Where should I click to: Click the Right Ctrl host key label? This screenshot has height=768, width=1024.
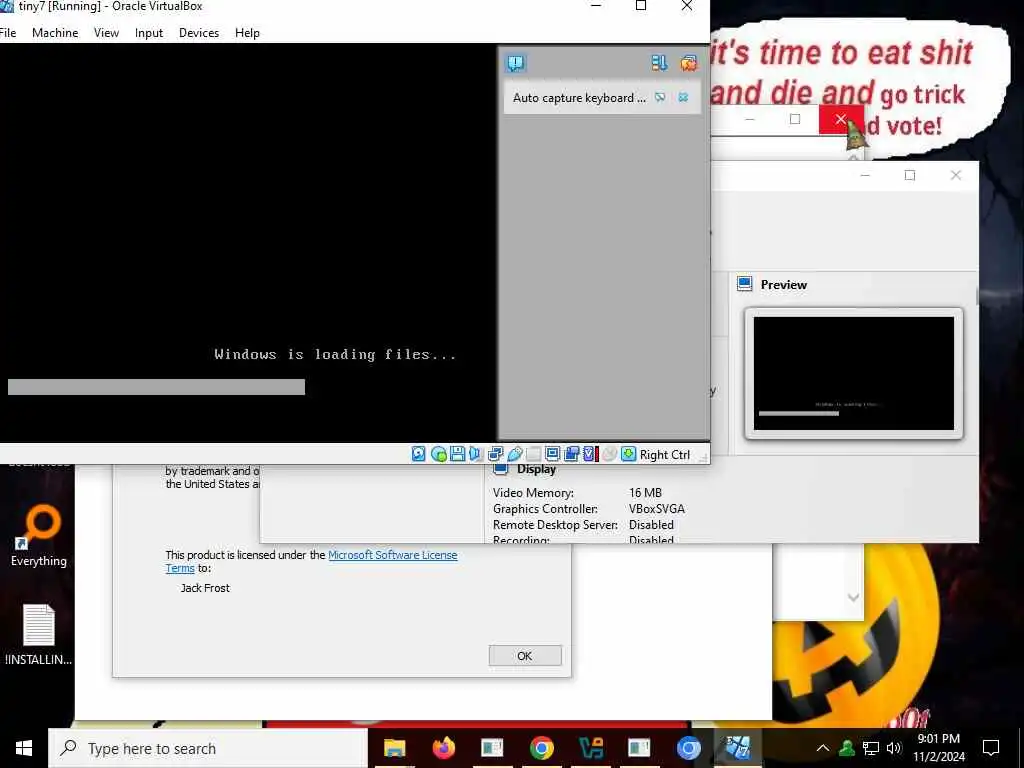664,455
